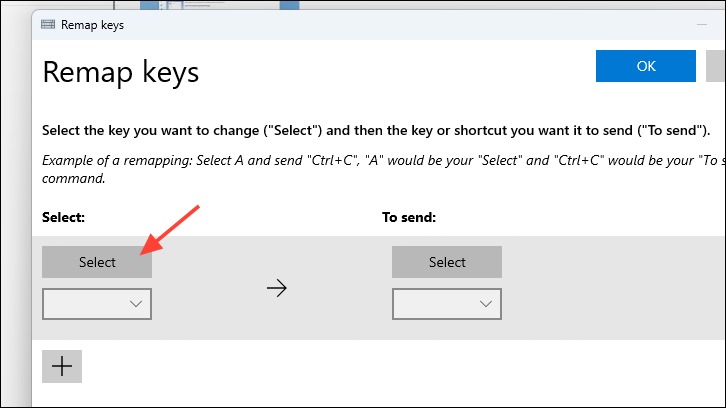Click the large "Remap keys" heading
726x408 pixels.
[121, 72]
